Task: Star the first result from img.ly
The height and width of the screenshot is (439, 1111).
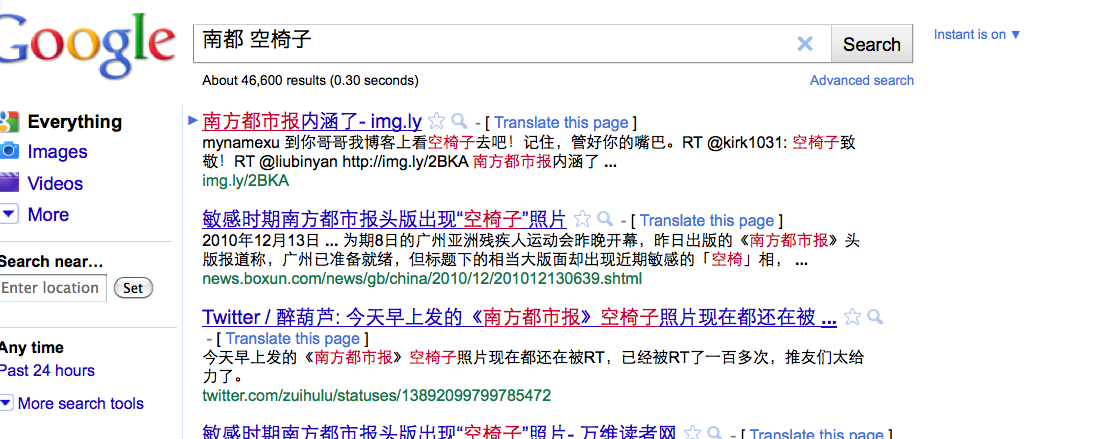Action: 437,121
